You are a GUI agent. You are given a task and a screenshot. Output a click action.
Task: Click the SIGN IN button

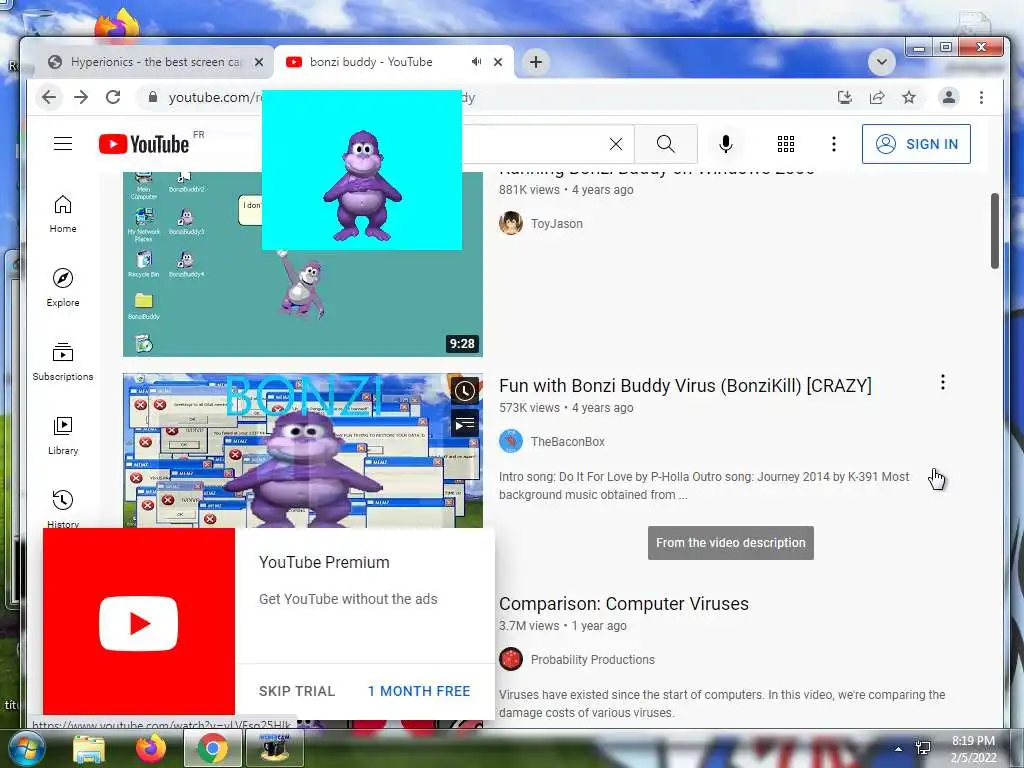point(916,144)
